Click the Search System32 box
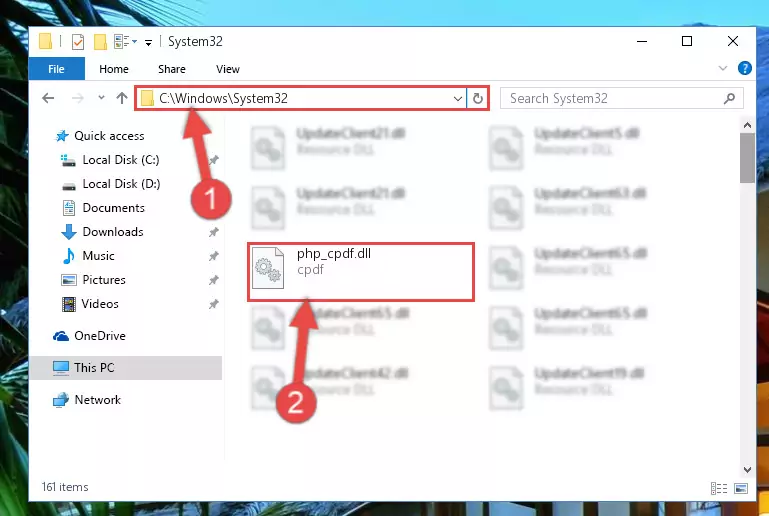This screenshot has height=516, width=769. [621, 98]
